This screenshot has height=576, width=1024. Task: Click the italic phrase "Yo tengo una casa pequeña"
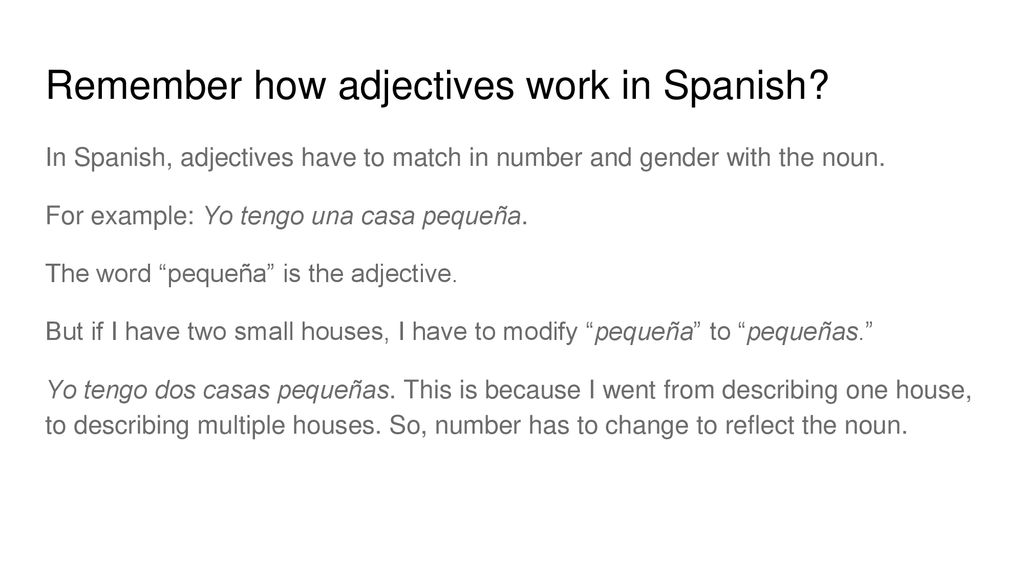click(361, 216)
